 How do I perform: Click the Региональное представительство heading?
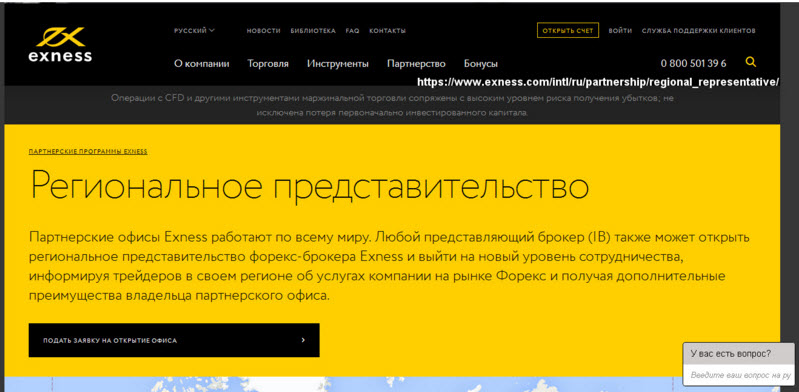tap(309, 187)
